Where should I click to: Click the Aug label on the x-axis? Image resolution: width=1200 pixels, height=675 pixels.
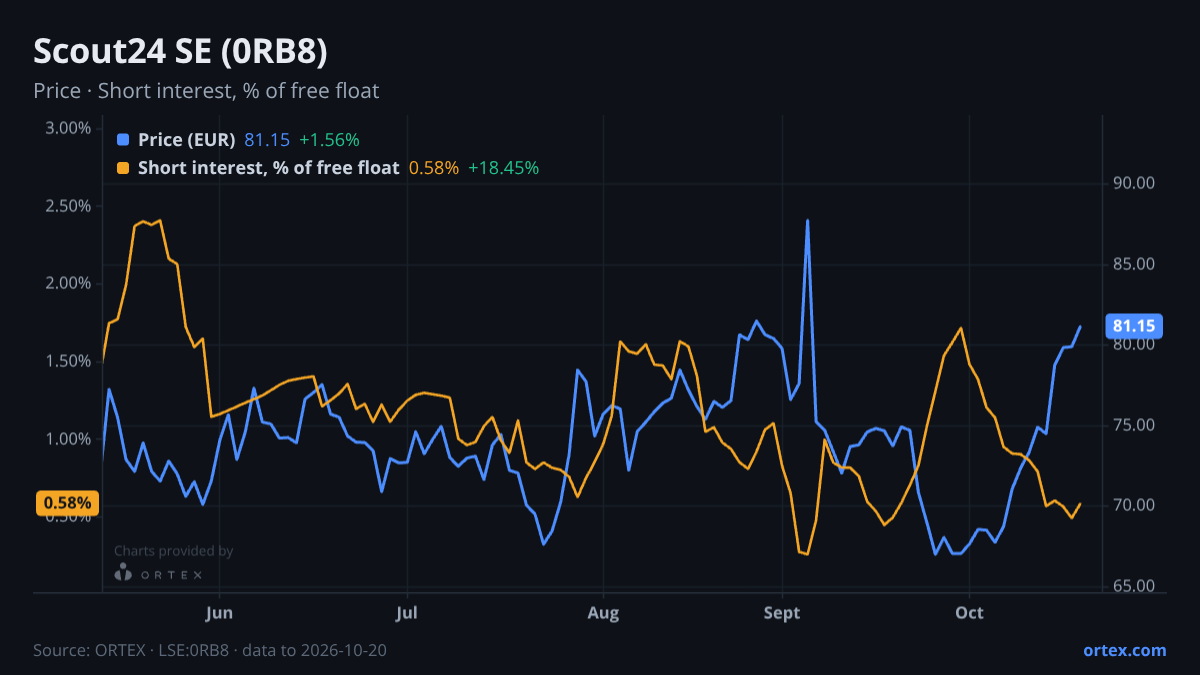[603, 612]
